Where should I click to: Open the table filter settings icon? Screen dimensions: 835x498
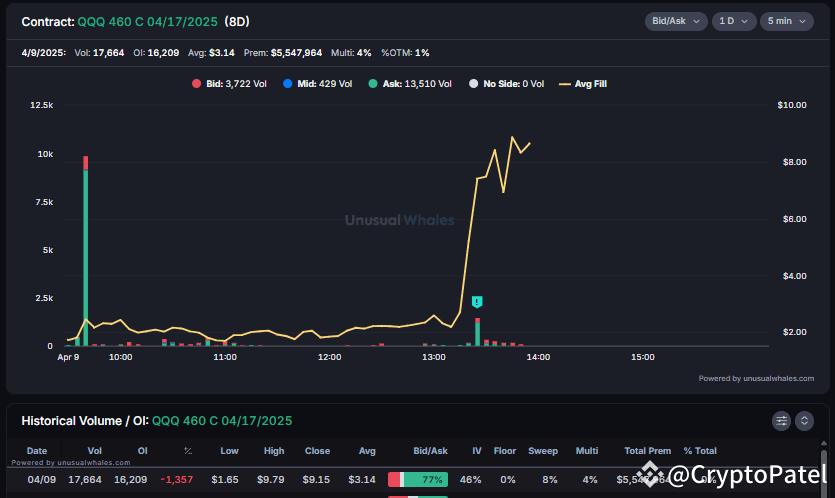point(782,421)
